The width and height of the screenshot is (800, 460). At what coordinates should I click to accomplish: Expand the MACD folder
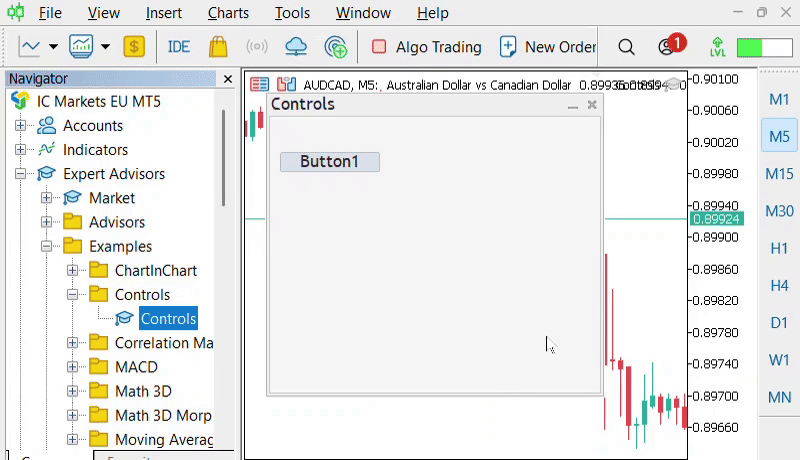click(x=72, y=367)
